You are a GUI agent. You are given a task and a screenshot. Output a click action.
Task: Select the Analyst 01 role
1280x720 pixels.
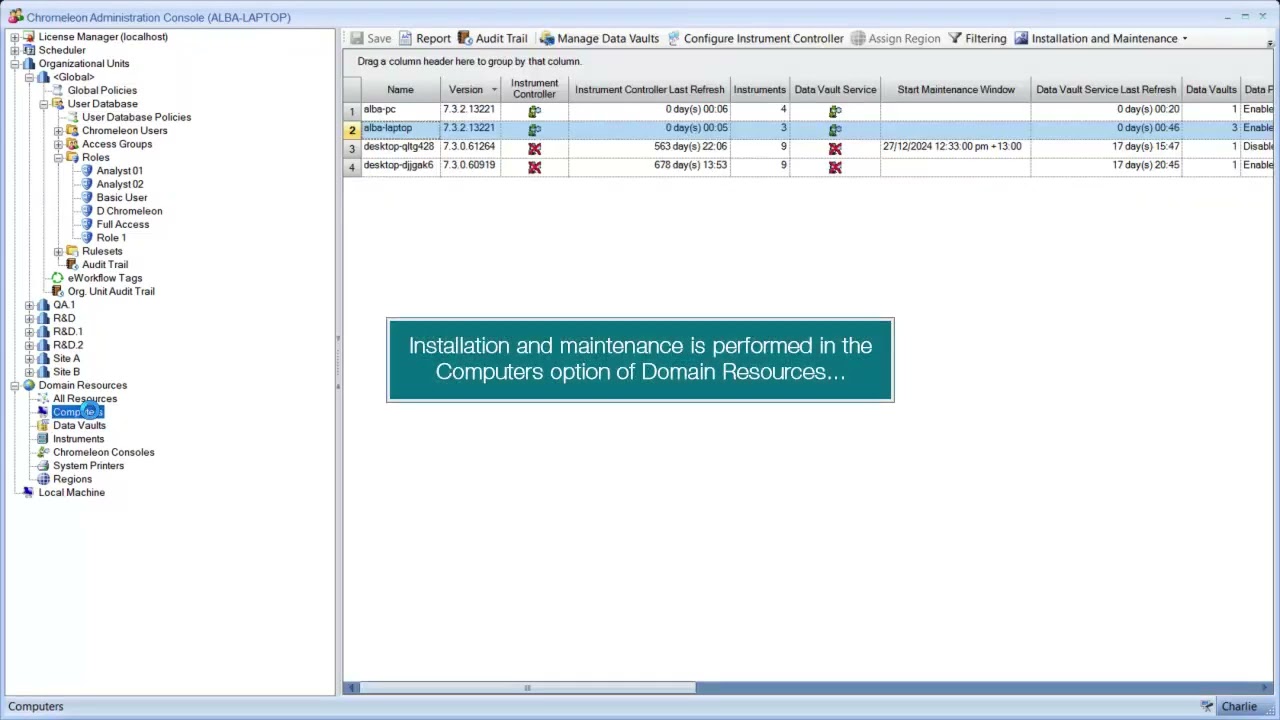119,171
